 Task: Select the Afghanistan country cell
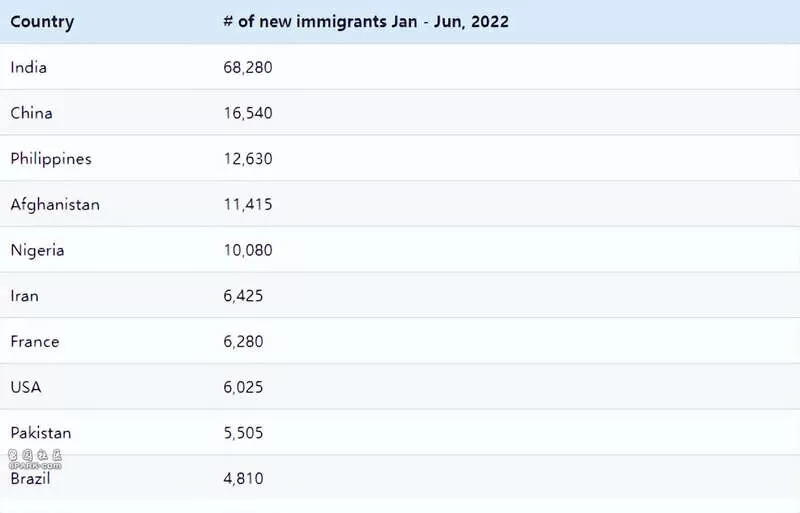pyautogui.click(x=55, y=205)
